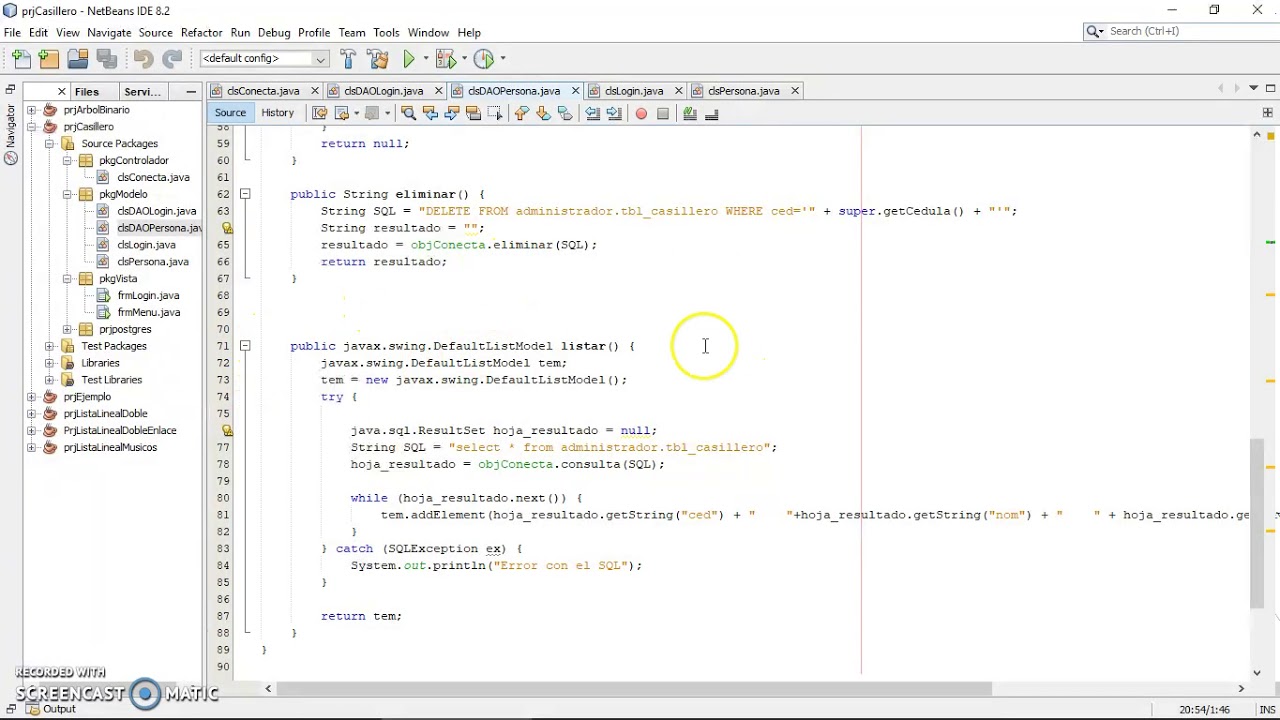Open the Refactor menu

point(201,33)
